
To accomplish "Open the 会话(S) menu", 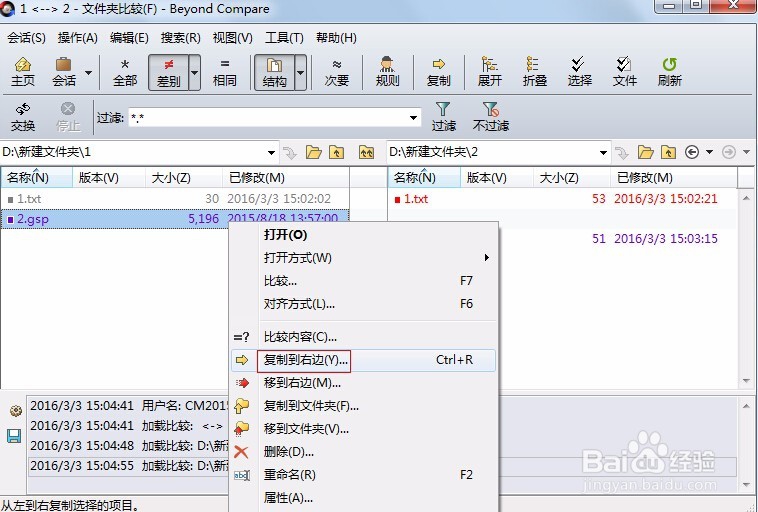I will tap(26, 38).
